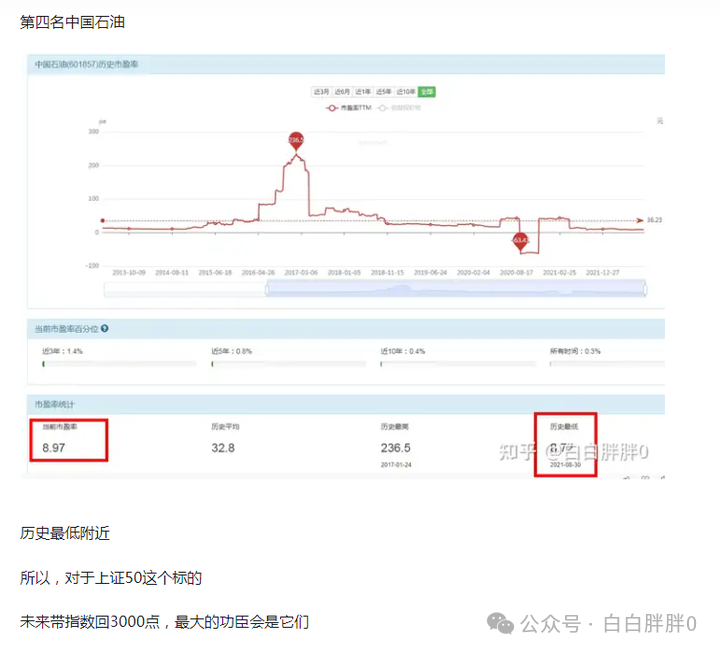Click the left handle of chart zoom slider
The image size is (720, 653).
(x=267, y=290)
